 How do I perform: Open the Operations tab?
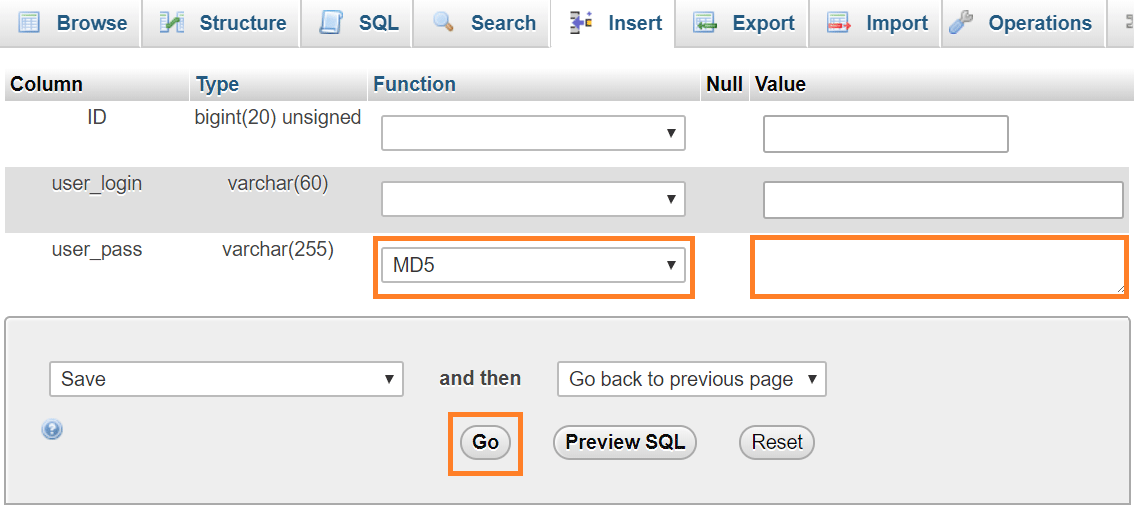1023,23
